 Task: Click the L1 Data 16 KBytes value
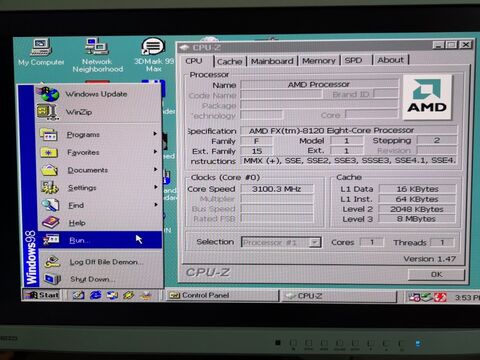417,189
